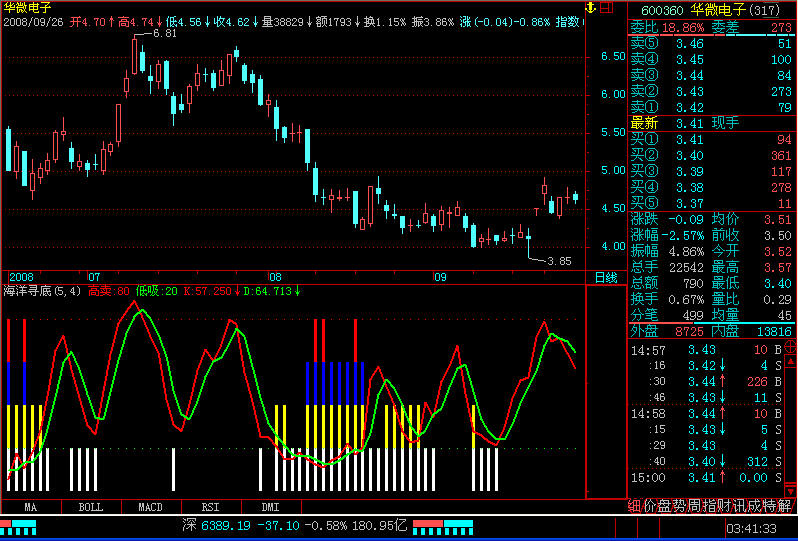Click the 高卖:80 indicator value
Screen dimensions: 798x541
click(x=109, y=292)
